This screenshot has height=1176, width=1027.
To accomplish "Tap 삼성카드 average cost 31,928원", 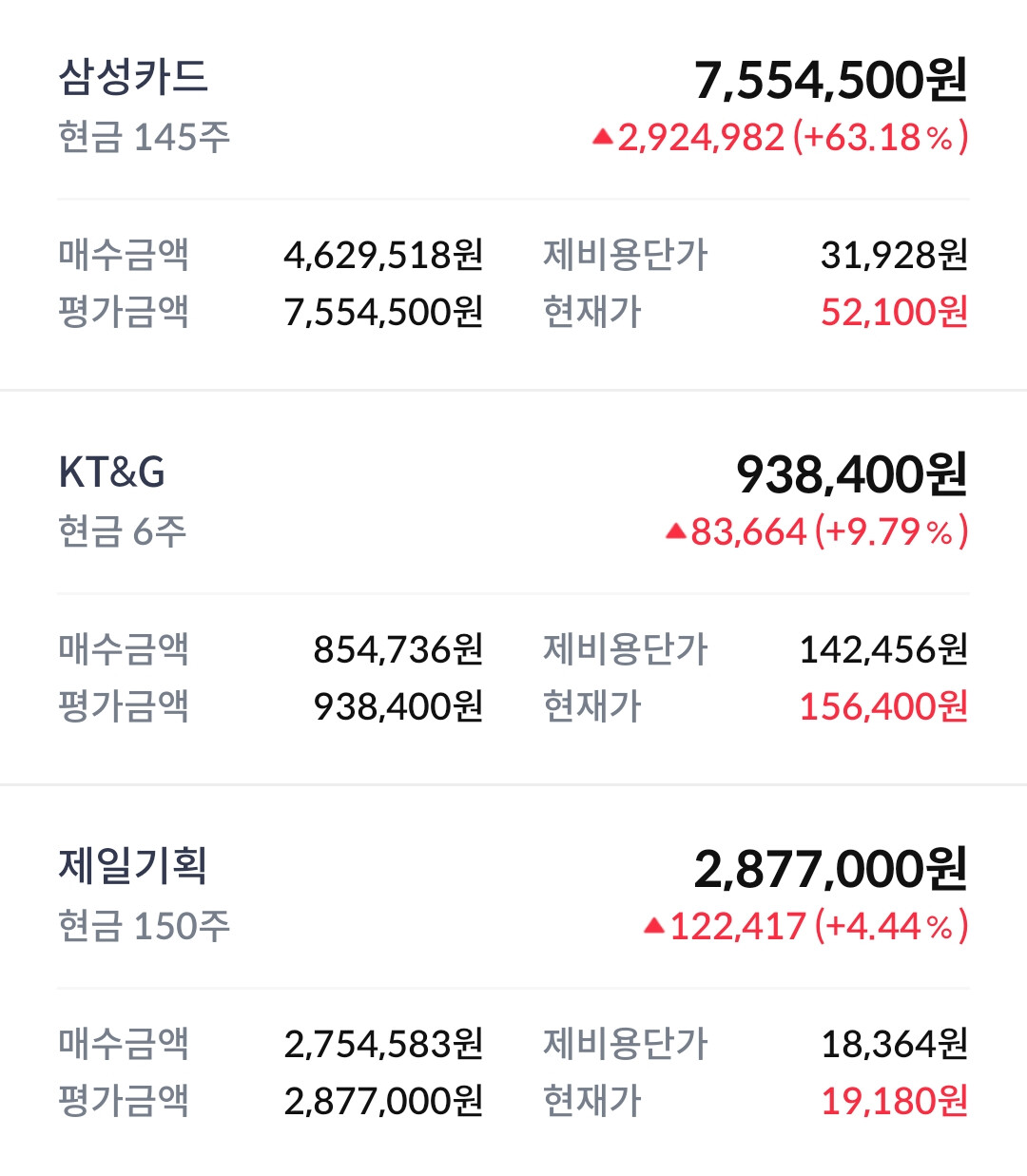I will click(x=895, y=255).
